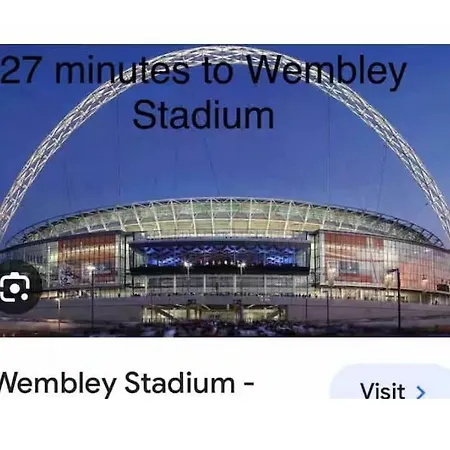
Task: Click the street lamp on the left
Action: point(91,297)
